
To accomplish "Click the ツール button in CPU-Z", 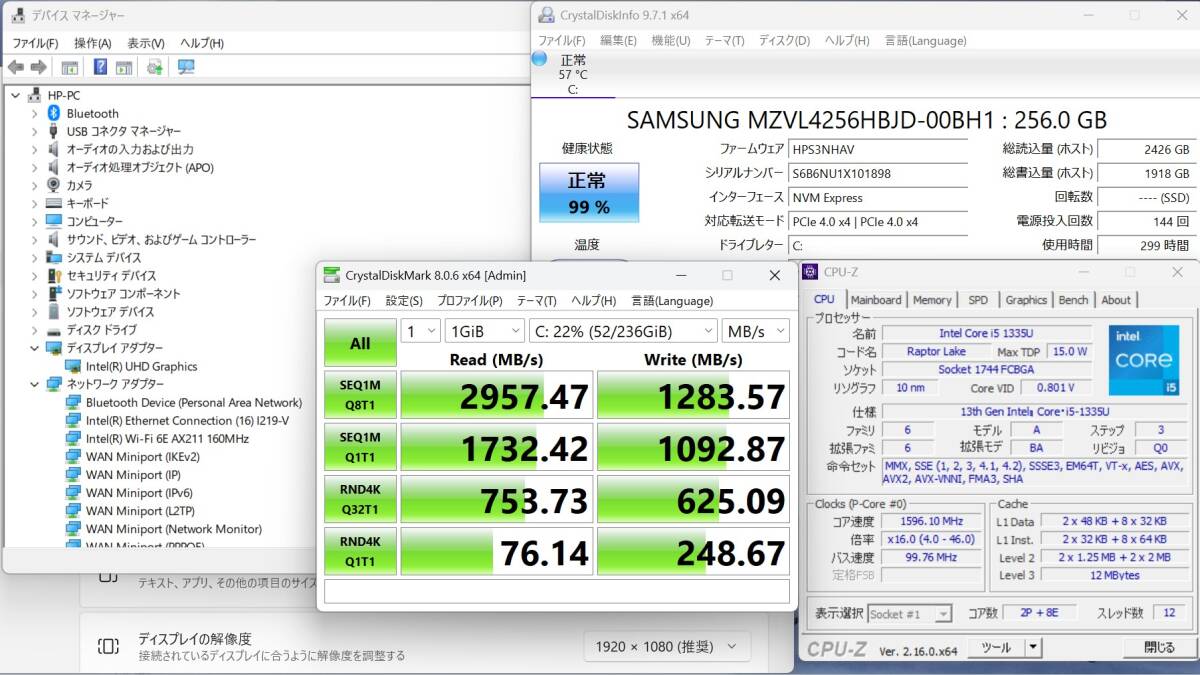I will 996,648.
